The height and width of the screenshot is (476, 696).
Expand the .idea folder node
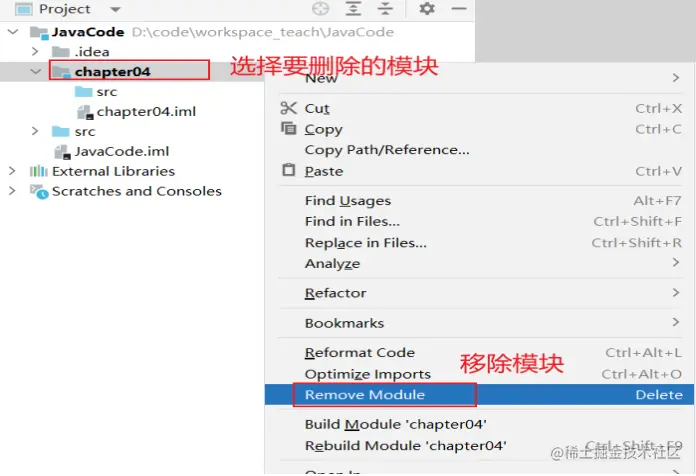tap(35, 52)
